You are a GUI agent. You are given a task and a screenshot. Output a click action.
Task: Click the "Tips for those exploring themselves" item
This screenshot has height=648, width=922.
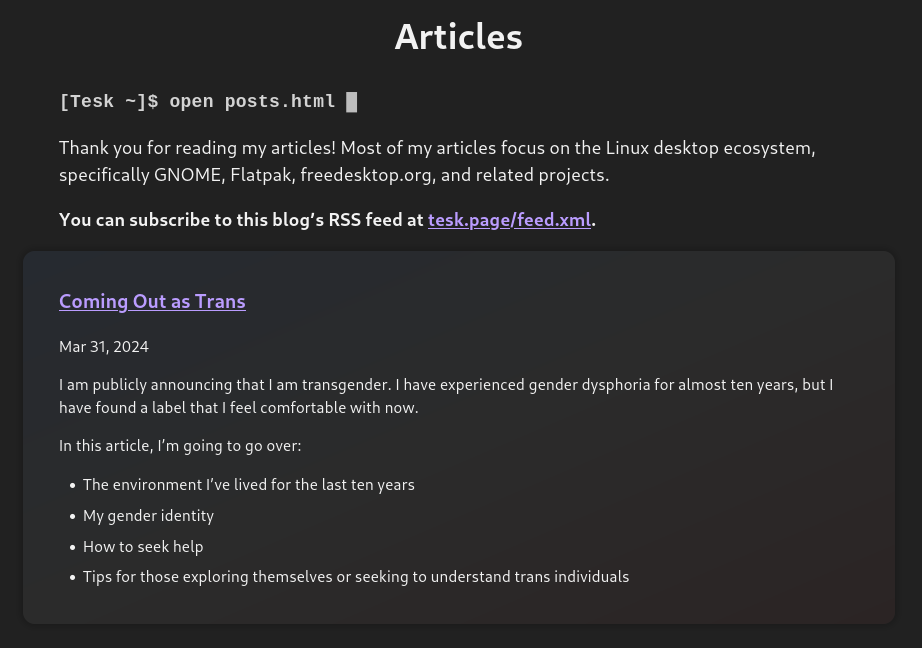[355, 577]
